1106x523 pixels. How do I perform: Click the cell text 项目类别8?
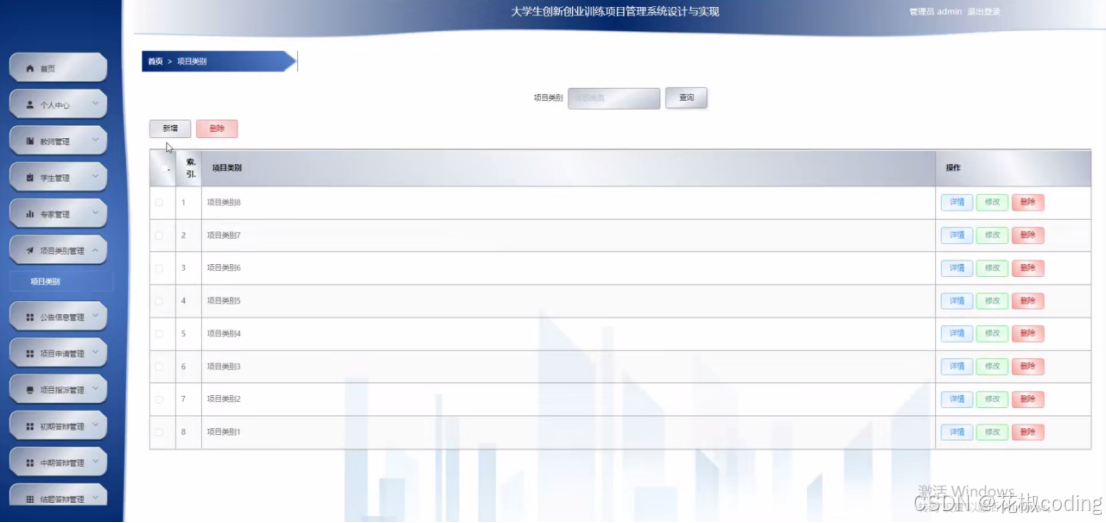(224, 203)
